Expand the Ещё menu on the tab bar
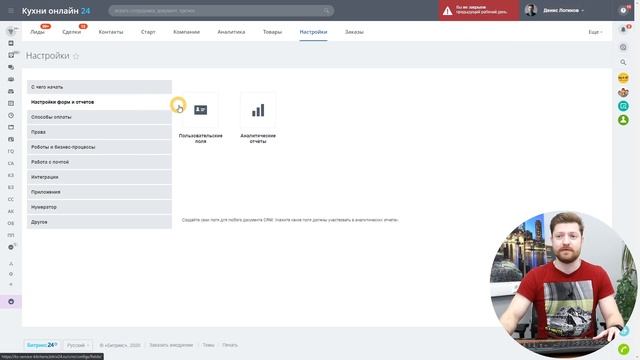 pos(595,32)
